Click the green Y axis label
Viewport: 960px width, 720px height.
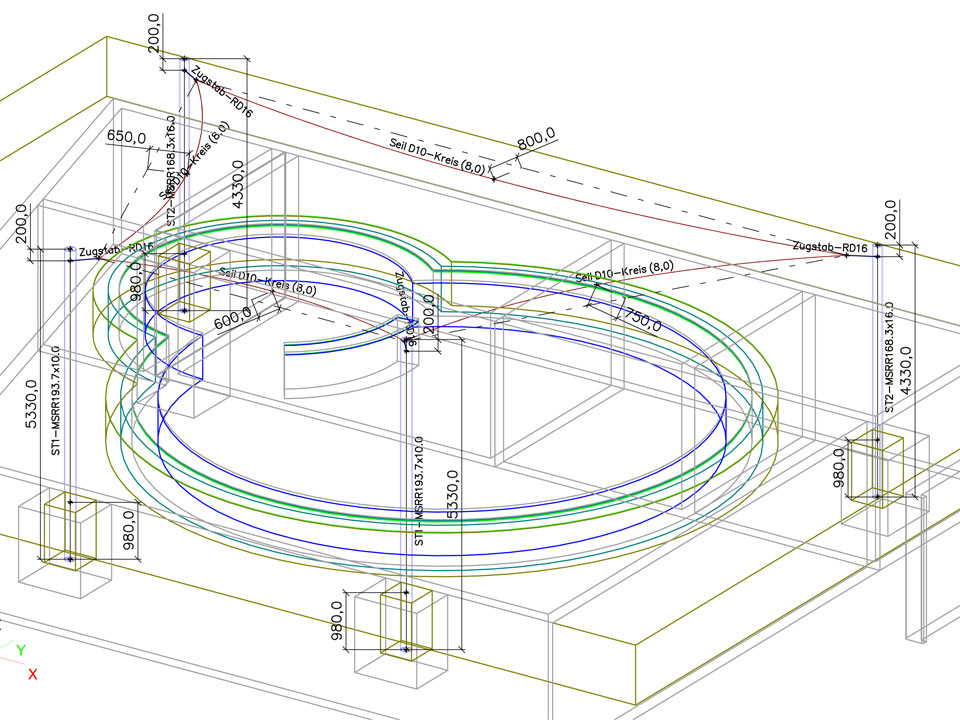(21, 650)
